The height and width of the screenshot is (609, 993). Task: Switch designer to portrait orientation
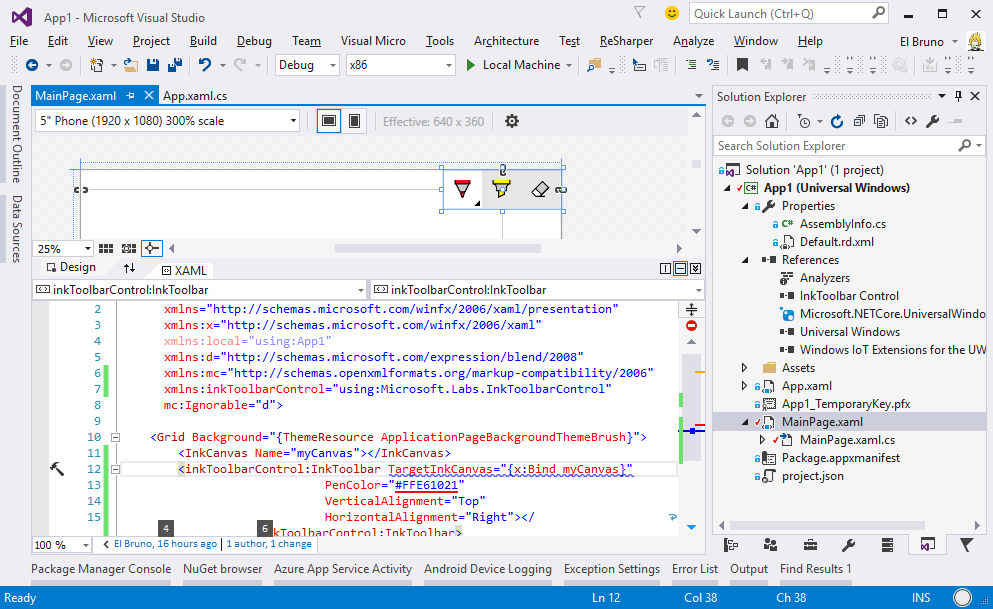click(x=354, y=121)
